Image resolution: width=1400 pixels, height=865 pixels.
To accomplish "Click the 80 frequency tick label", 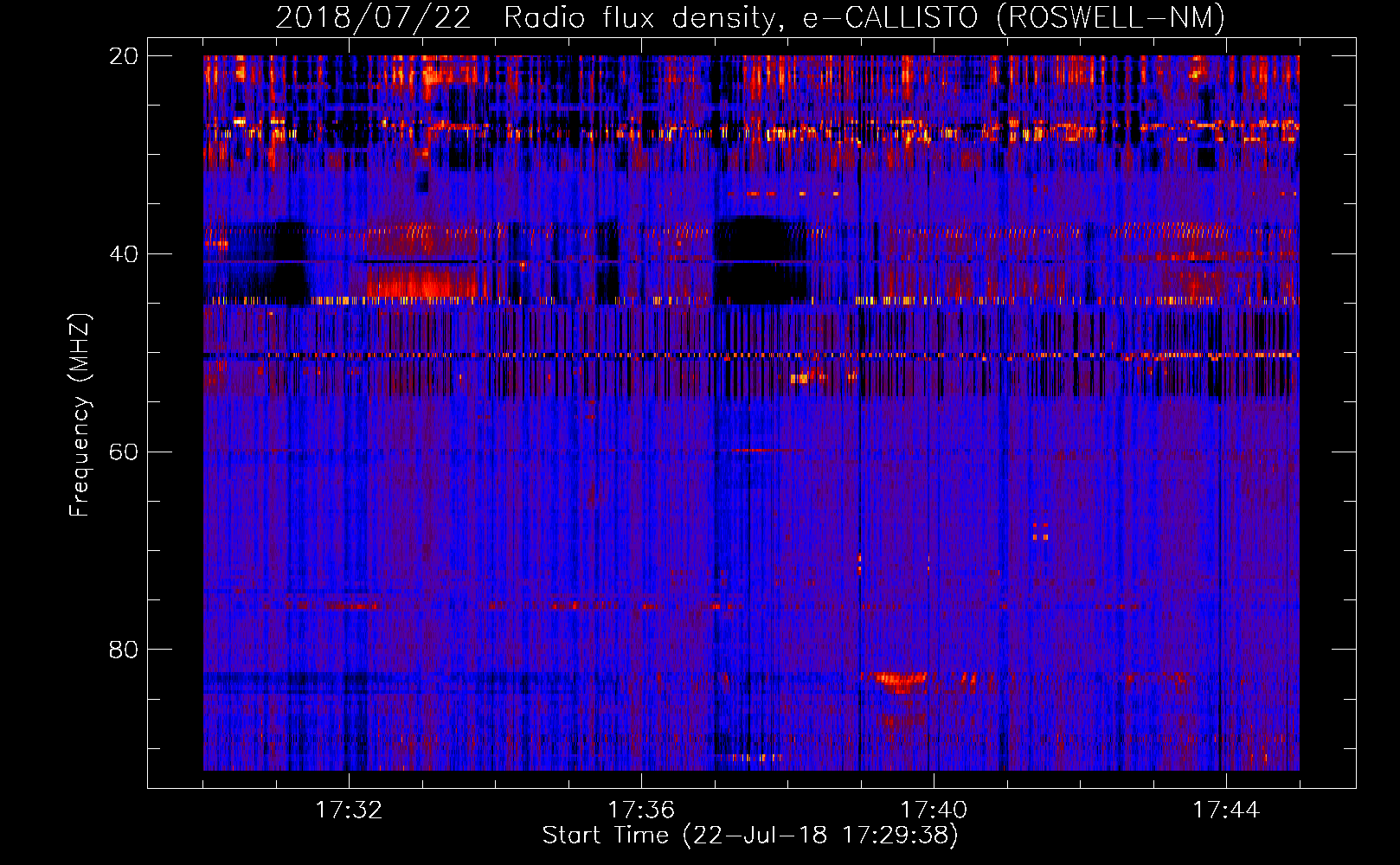I will (124, 650).
